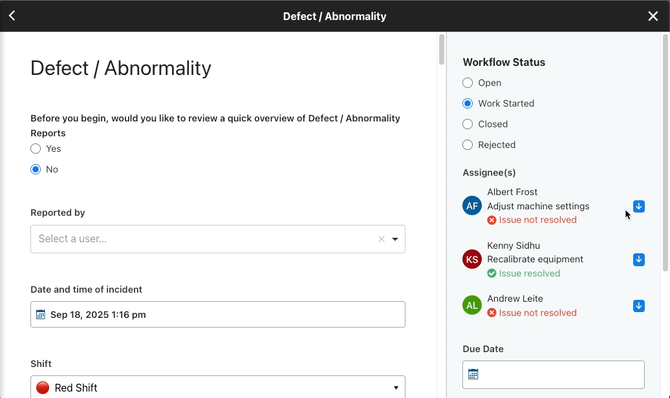The width and height of the screenshot is (670, 398).
Task: Click 'Recalibrate equipment' text
Action: [535, 259]
